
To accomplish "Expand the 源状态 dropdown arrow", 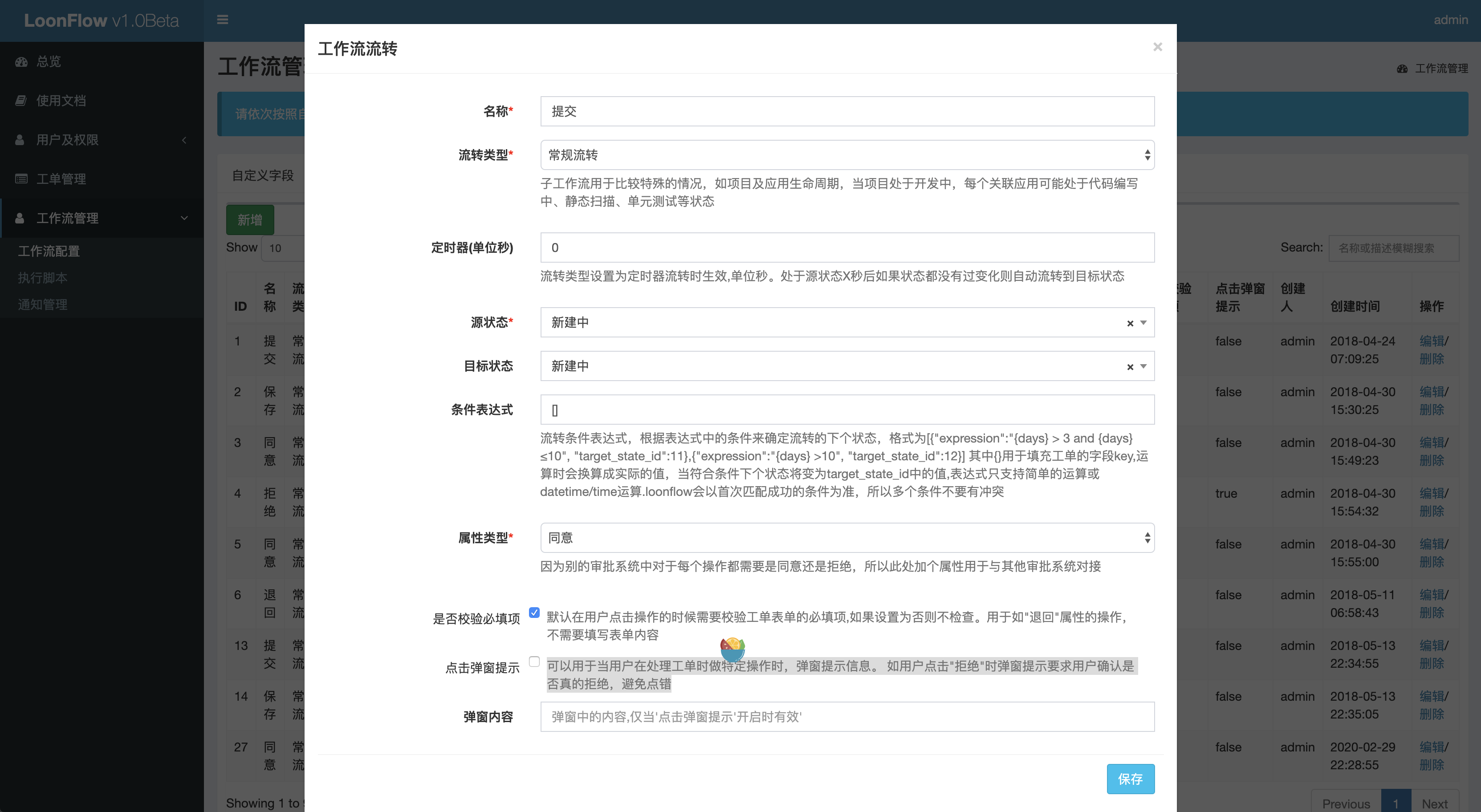I will coord(1143,323).
